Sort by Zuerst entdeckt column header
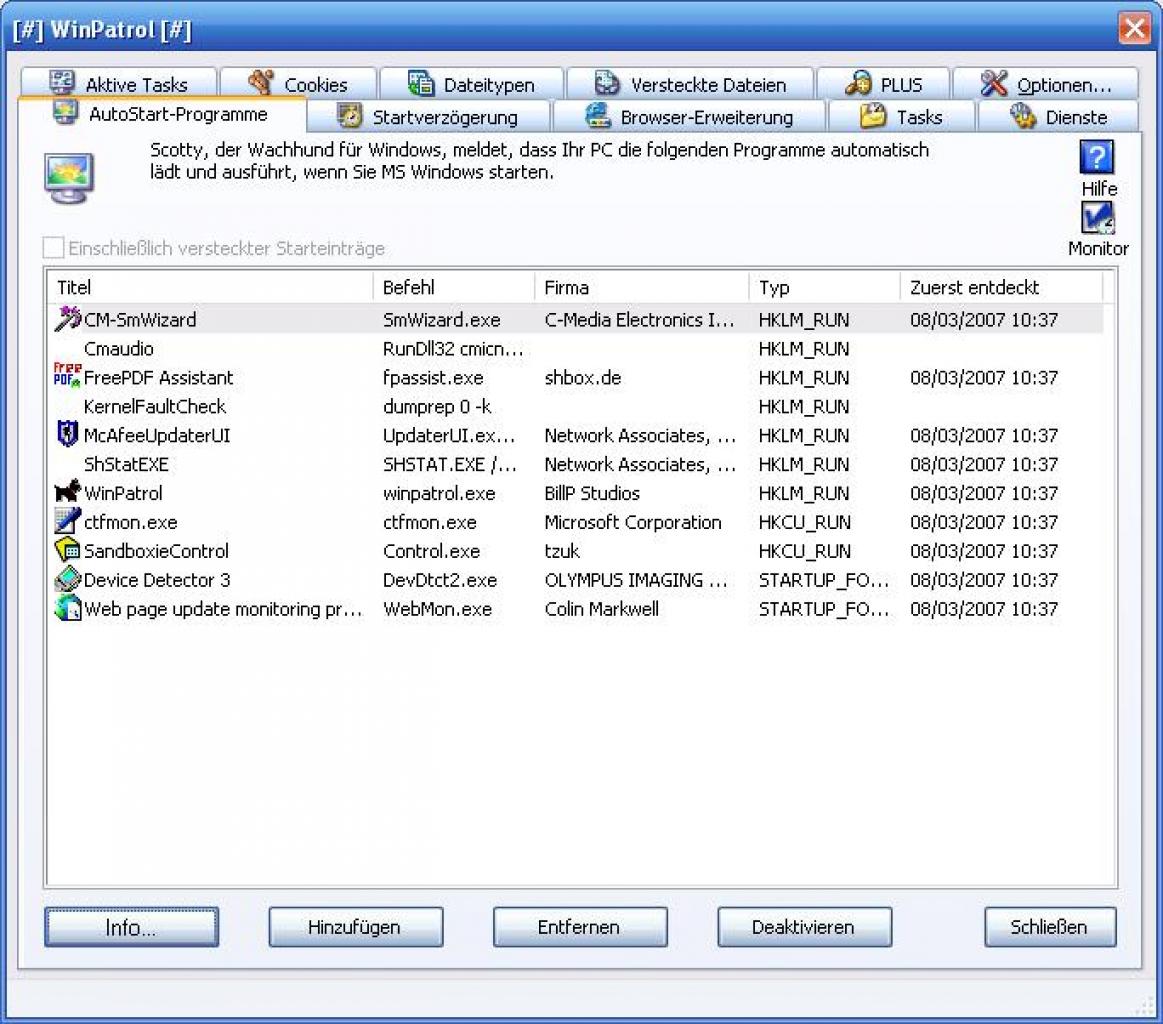The height and width of the screenshot is (1024, 1163). [x=1001, y=287]
